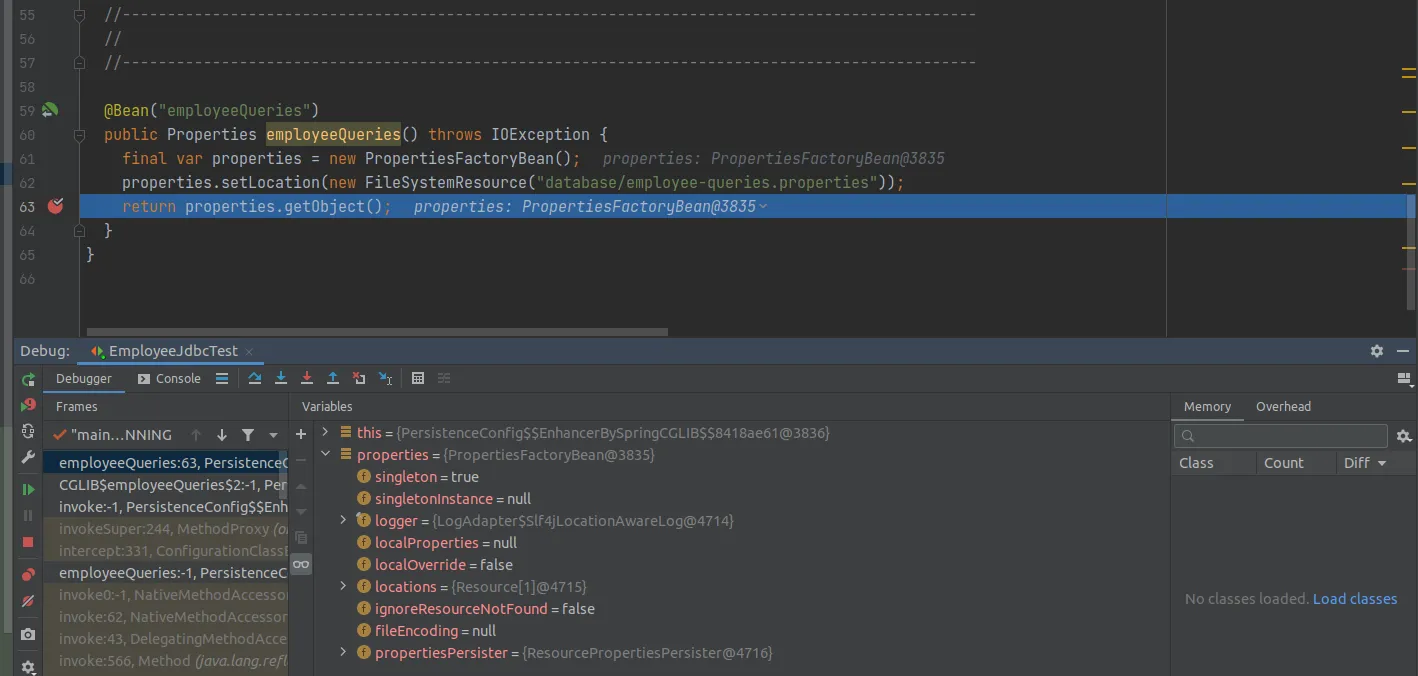Click the red Force Step Into icon

coord(307,379)
